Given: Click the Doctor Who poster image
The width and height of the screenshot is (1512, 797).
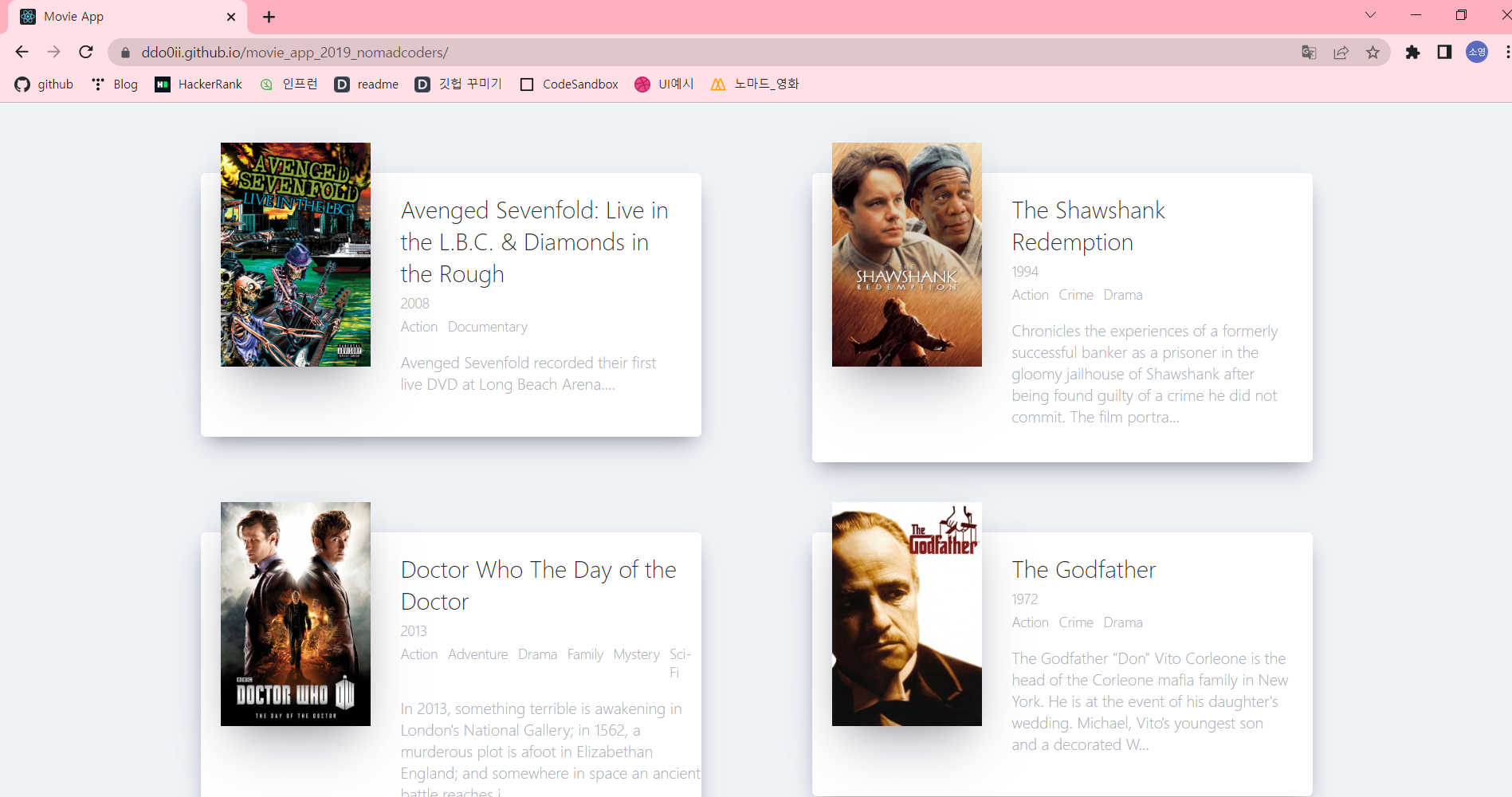Looking at the screenshot, I should coord(296,614).
